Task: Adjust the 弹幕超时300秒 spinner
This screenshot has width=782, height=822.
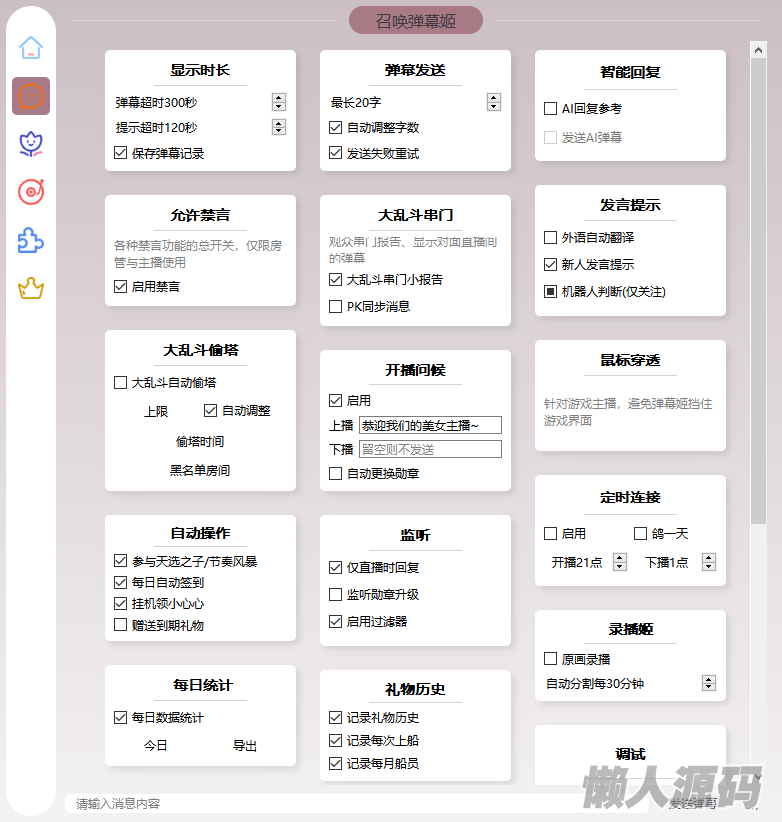Action: [x=279, y=102]
